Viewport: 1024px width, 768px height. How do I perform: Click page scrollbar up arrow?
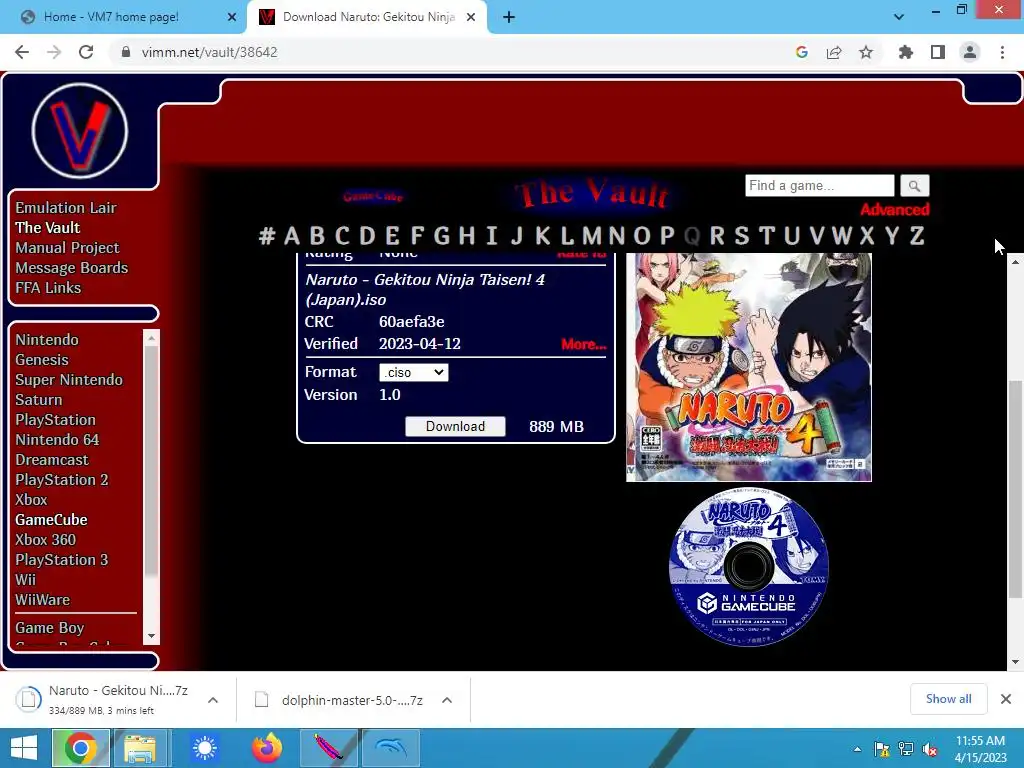pos(1015,262)
